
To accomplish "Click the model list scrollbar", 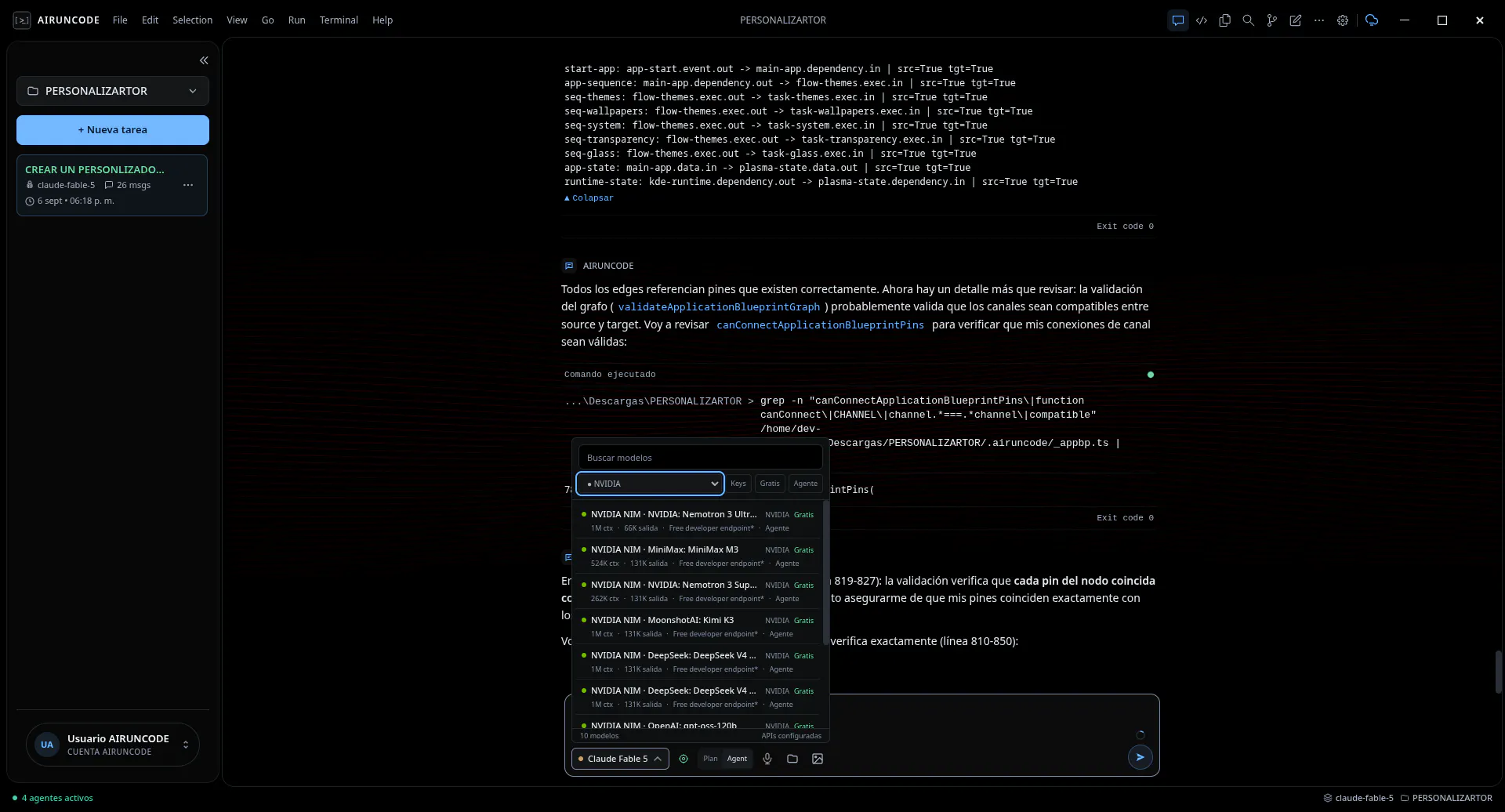I will coord(825,572).
